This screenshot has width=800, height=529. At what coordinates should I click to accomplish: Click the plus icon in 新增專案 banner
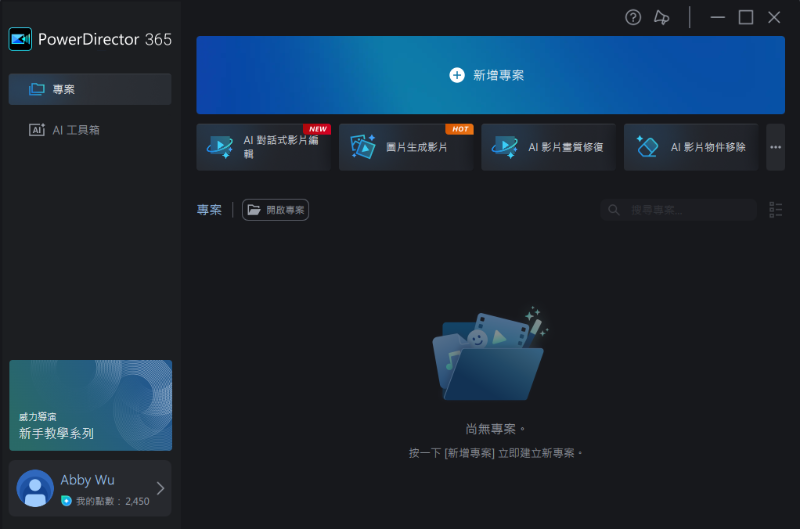coord(457,75)
